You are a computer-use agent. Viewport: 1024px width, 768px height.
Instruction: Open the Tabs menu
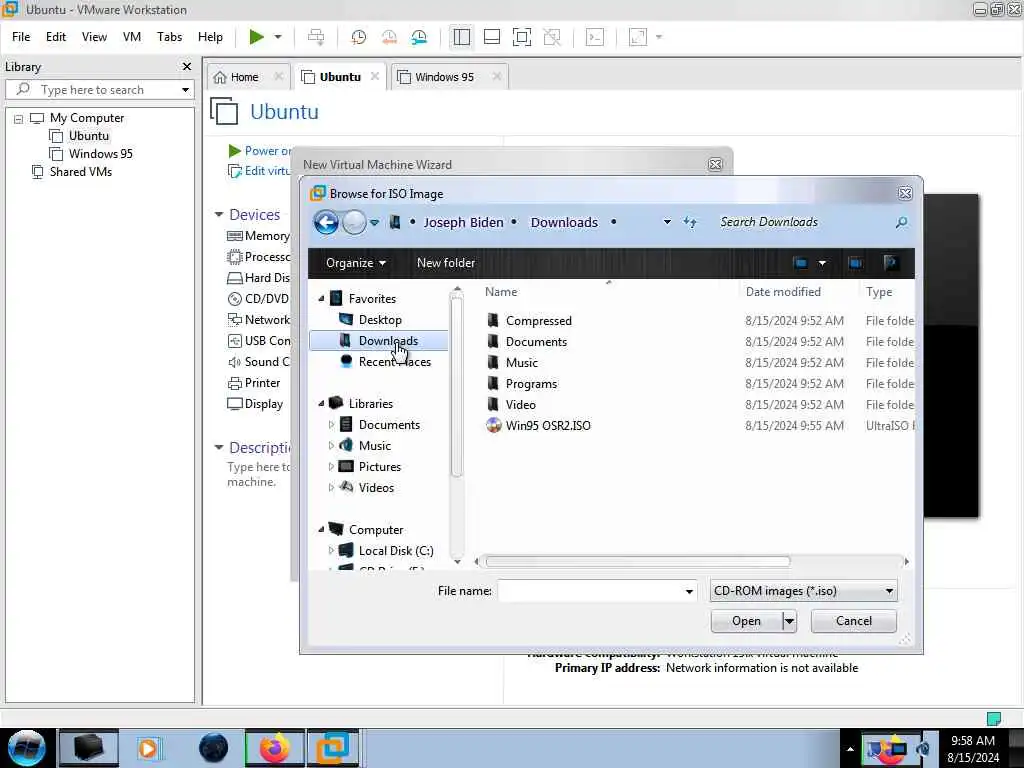(169, 37)
